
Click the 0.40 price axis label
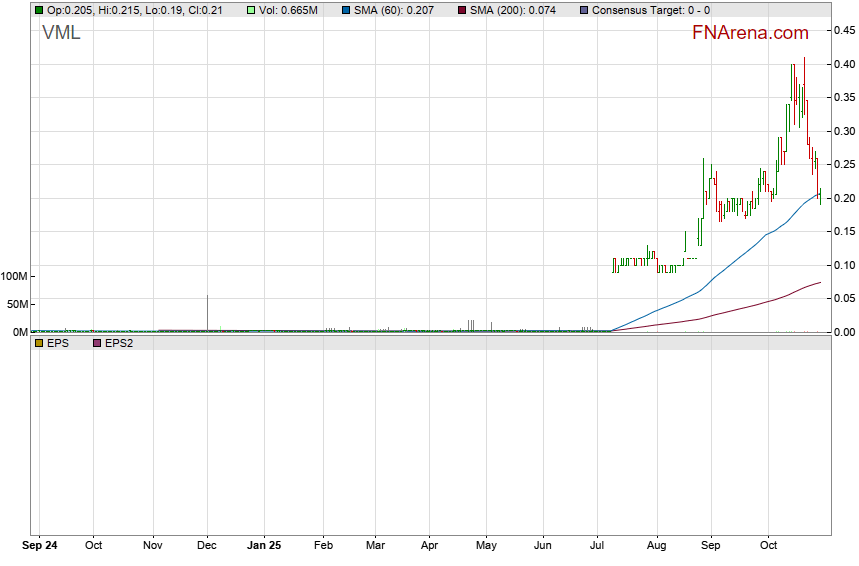(x=845, y=64)
